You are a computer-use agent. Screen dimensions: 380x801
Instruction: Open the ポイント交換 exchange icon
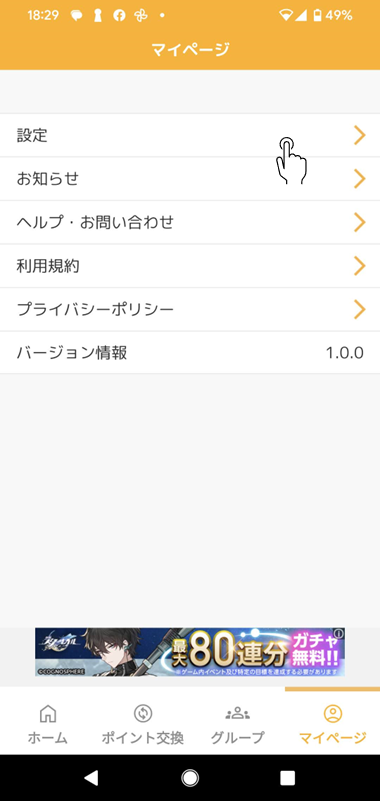(142, 713)
